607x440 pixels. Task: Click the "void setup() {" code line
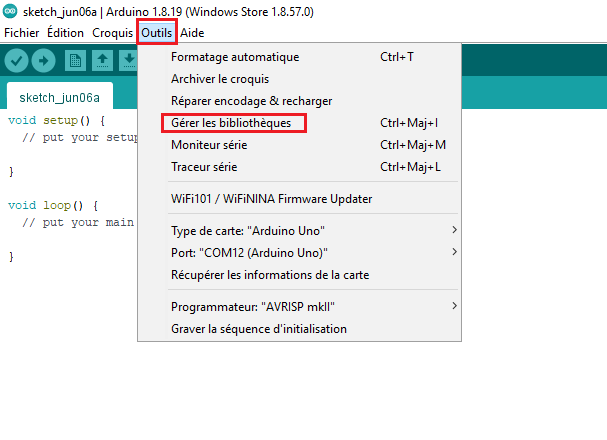coord(57,121)
